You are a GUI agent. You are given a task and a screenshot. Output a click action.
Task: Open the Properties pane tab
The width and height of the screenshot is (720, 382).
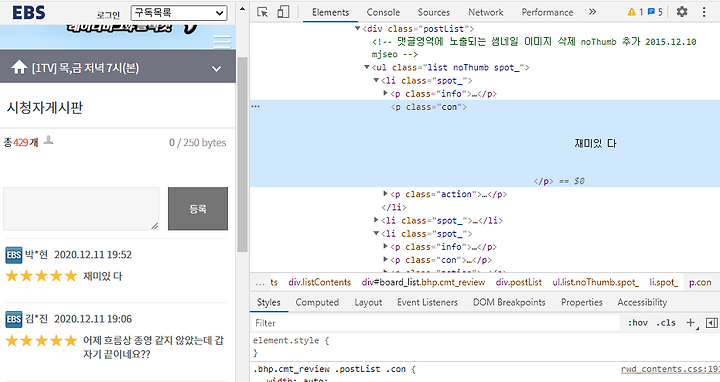pyautogui.click(x=582, y=302)
